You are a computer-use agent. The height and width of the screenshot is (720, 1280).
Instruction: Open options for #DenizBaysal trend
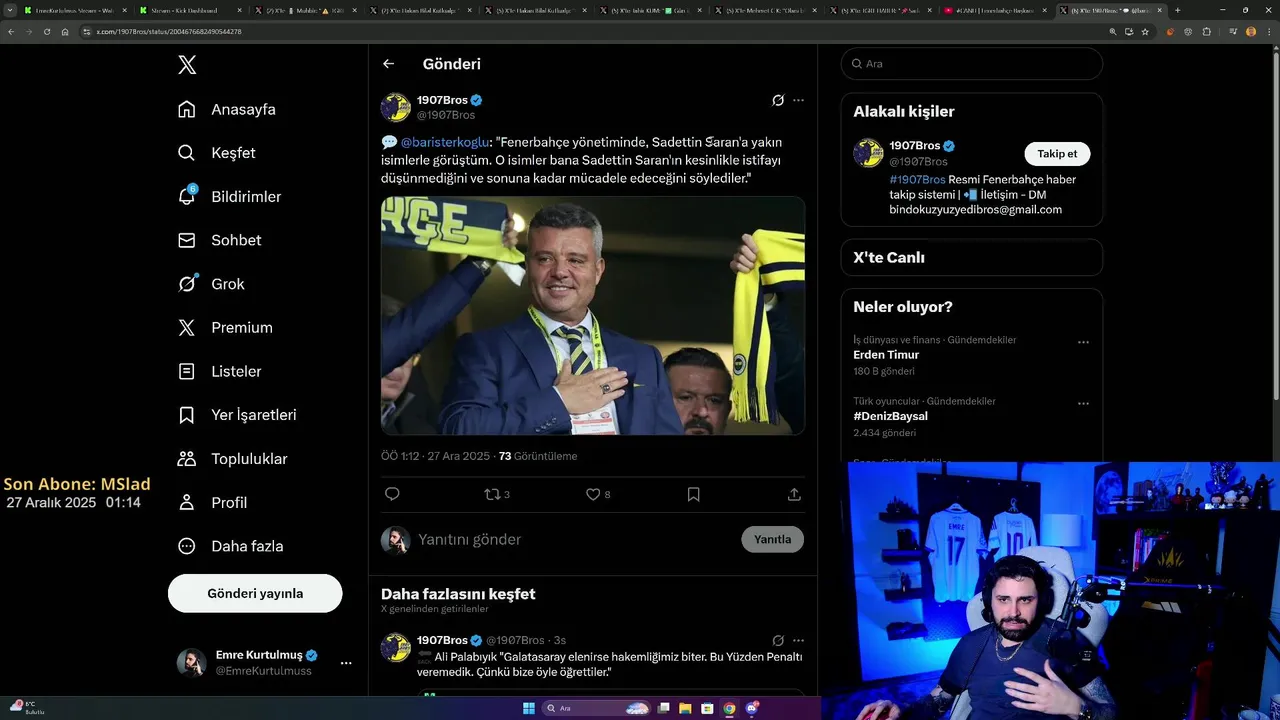pos(1083,404)
